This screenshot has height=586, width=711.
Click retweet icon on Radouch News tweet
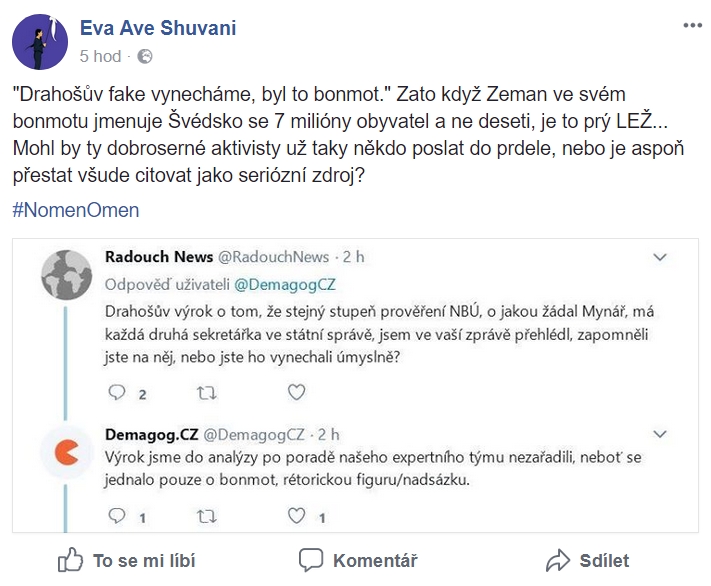[x=206, y=393]
